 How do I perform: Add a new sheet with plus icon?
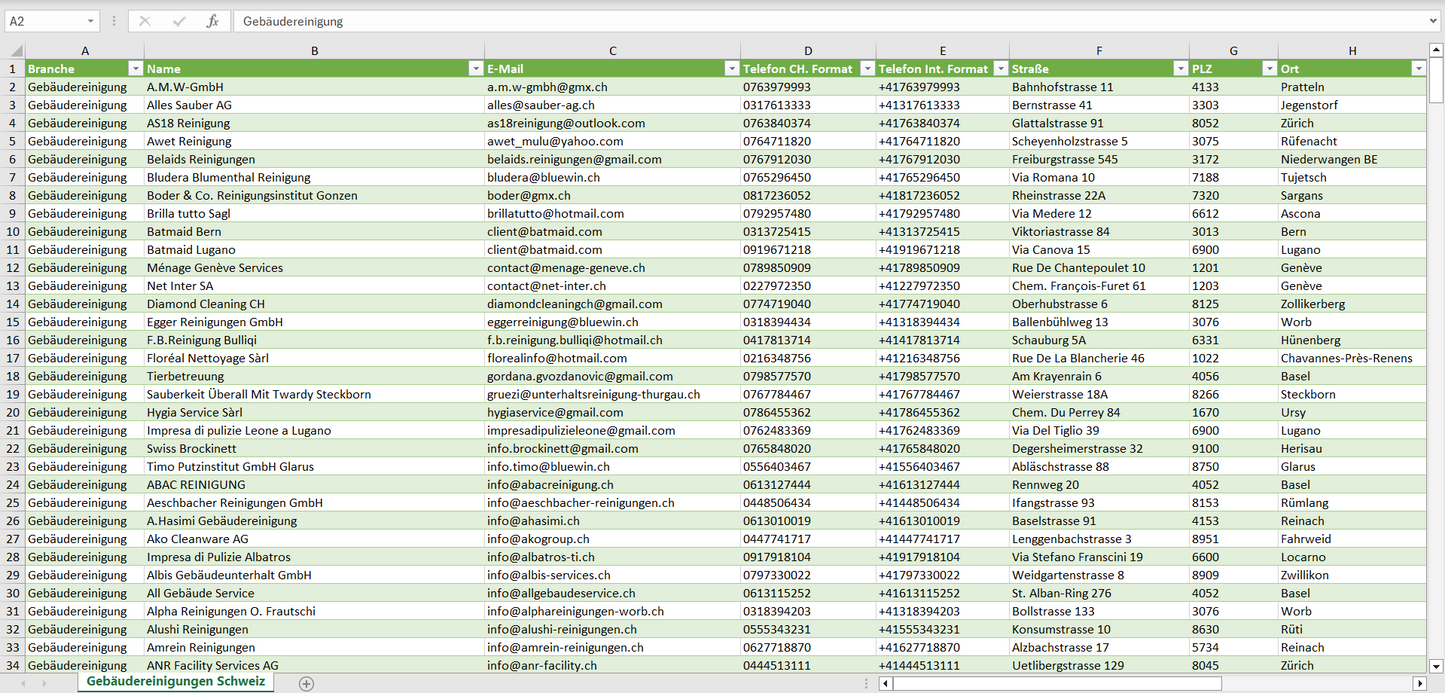pyautogui.click(x=307, y=684)
